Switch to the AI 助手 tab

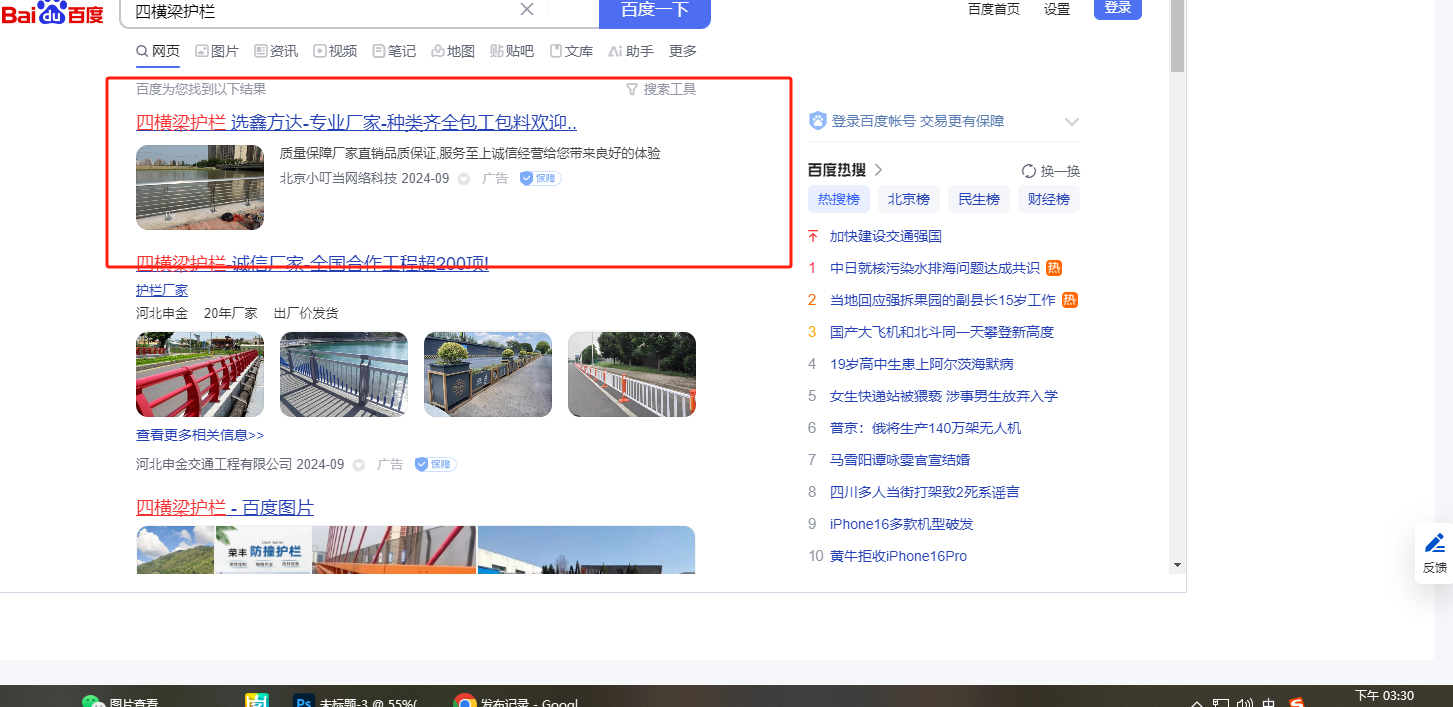[x=631, y=51]
